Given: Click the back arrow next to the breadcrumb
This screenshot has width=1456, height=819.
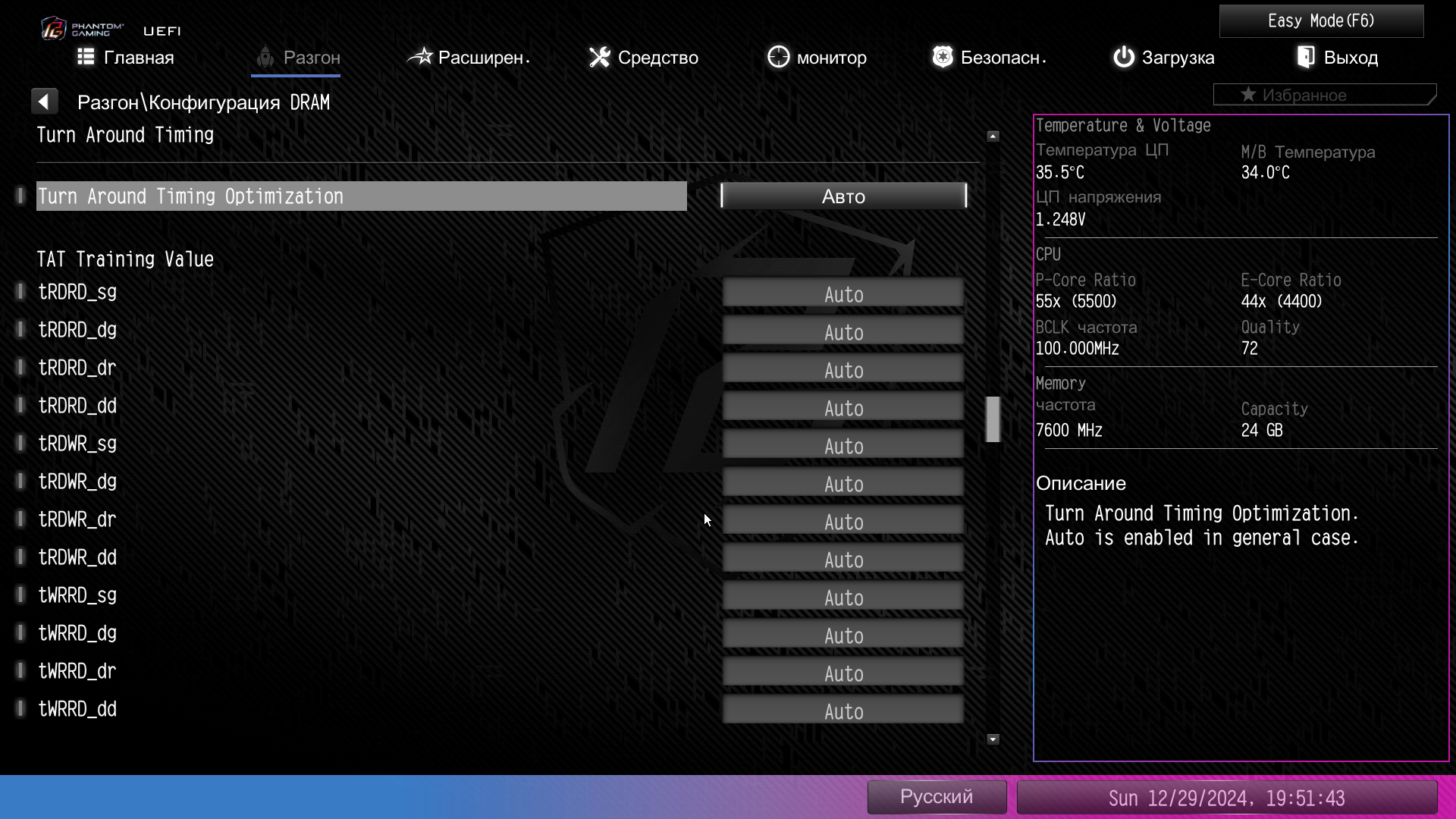Looking at the screenshot, I should (44, 102).
